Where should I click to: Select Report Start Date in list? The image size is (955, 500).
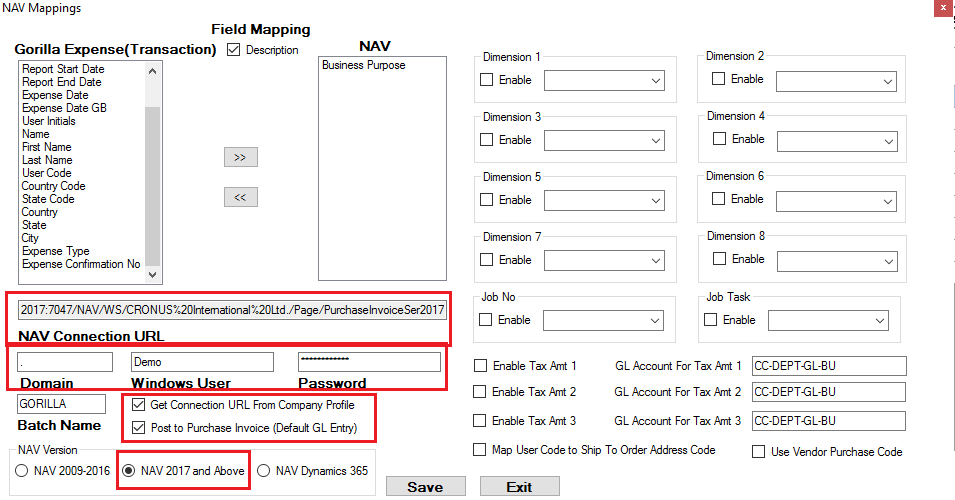coord(63,69)
